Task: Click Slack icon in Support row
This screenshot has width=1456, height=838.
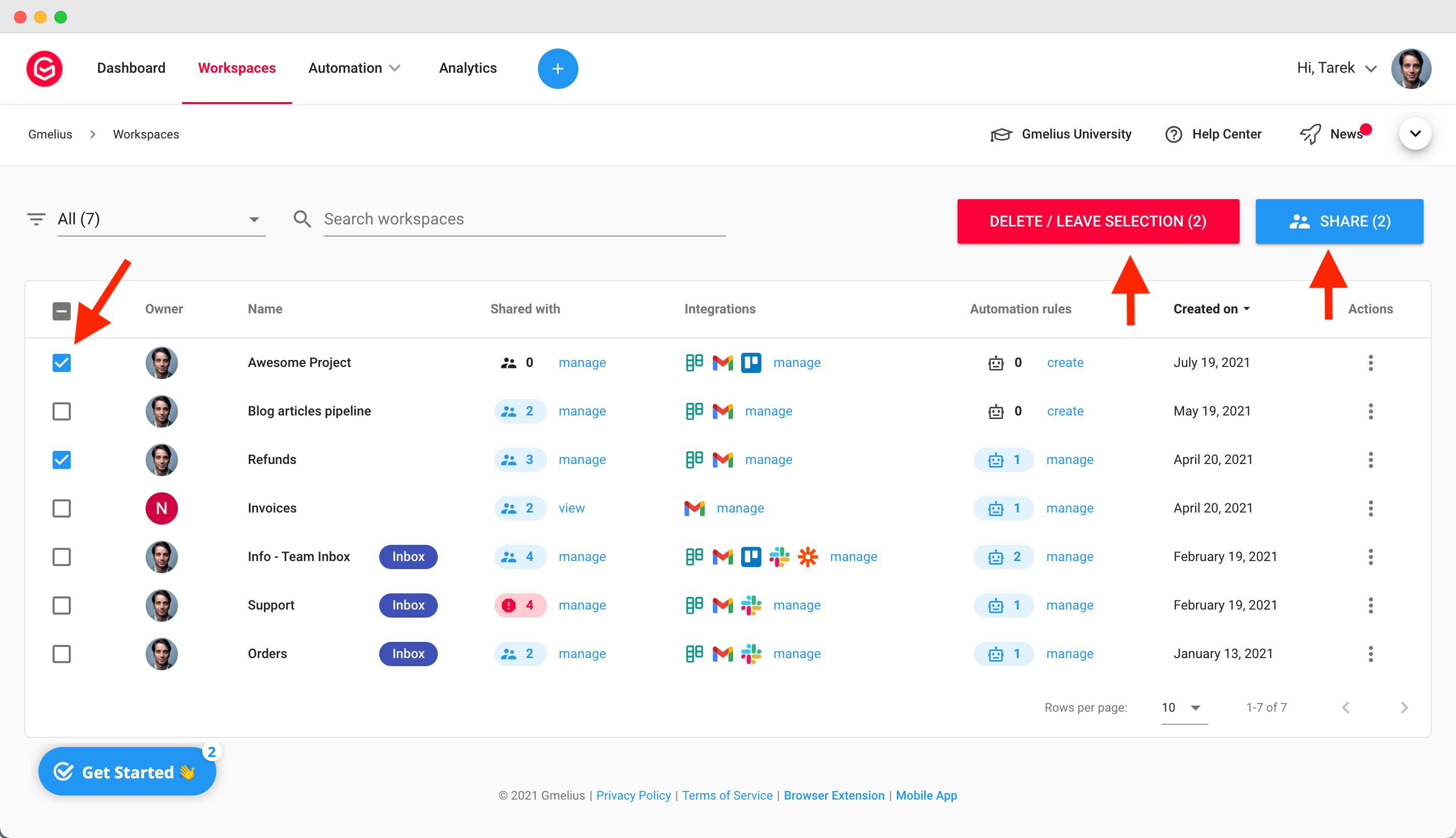Action: pos(751,605)
